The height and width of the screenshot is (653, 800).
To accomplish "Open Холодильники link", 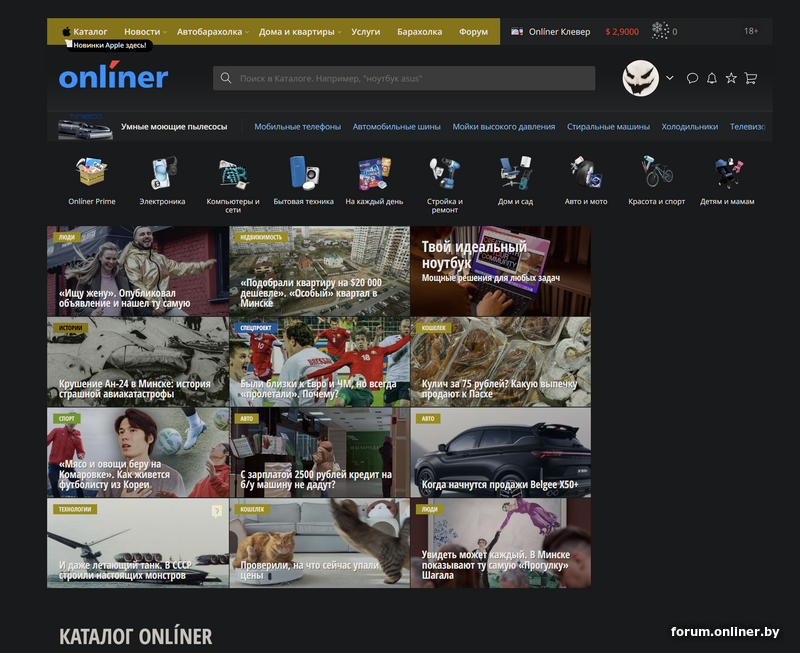I will point(690,127).
